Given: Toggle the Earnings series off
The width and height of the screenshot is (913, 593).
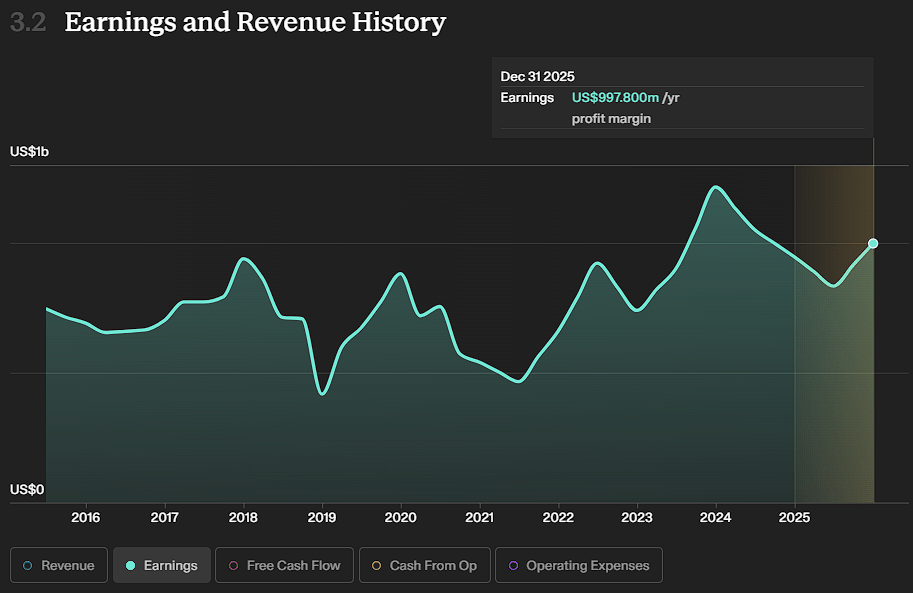Looking at the screenshot, I should tap(162, 565).
